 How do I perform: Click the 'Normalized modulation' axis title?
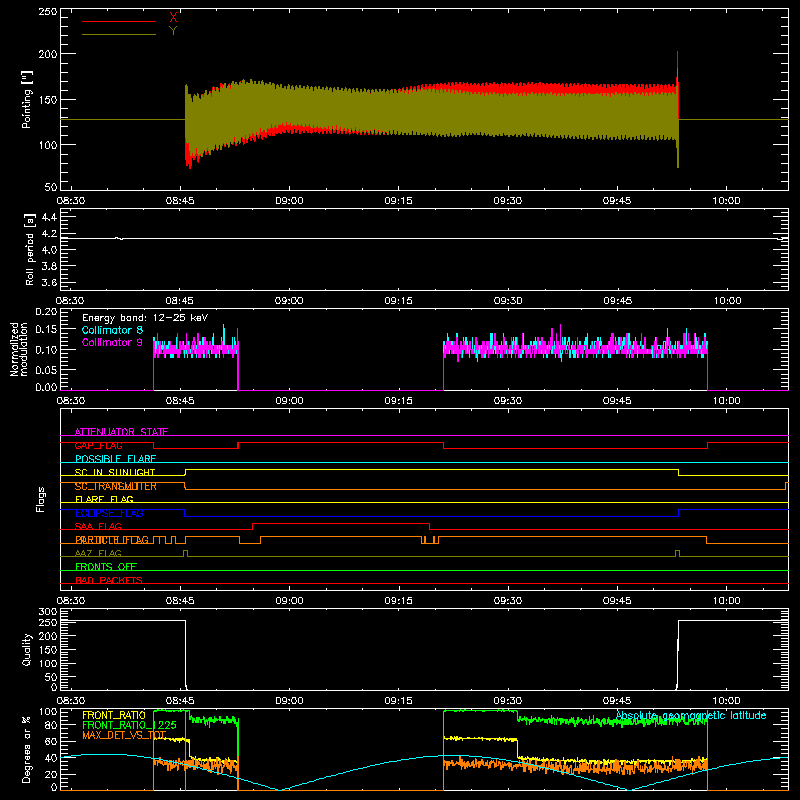[x=19, y=349]
